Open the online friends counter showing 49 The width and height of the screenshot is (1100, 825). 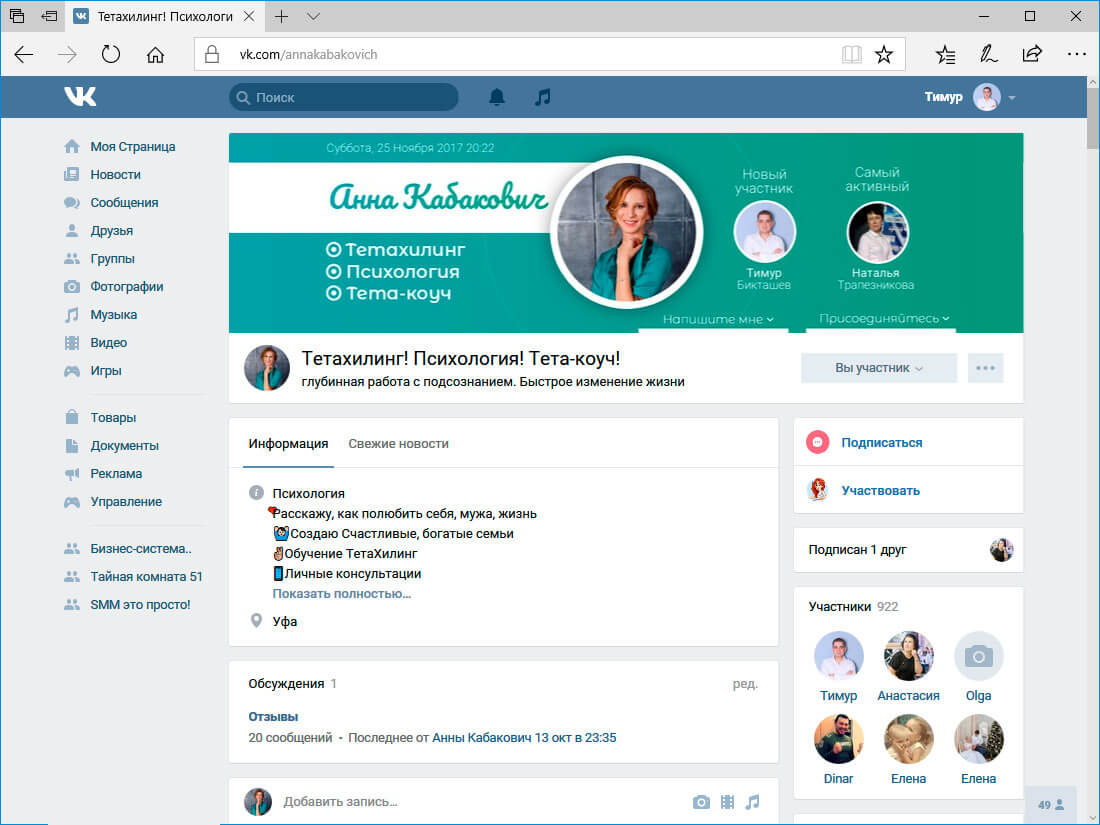tap(1050, 805)
